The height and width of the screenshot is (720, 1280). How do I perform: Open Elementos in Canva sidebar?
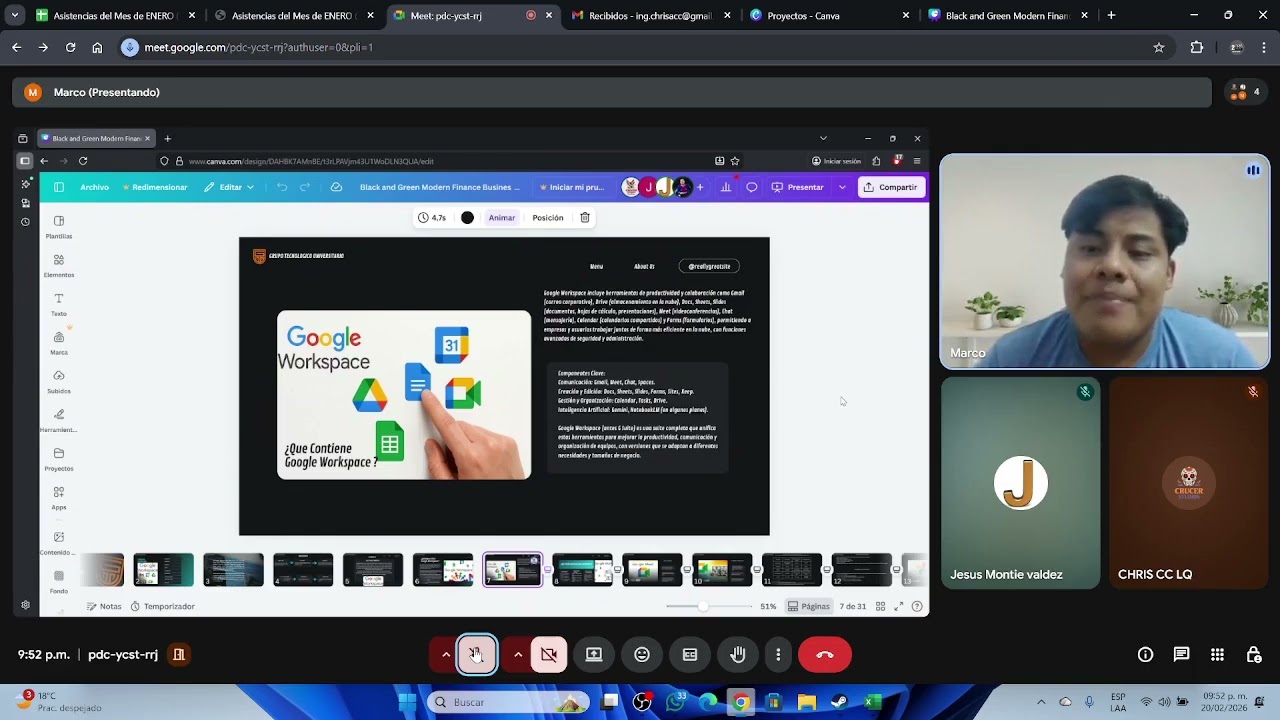59,266
